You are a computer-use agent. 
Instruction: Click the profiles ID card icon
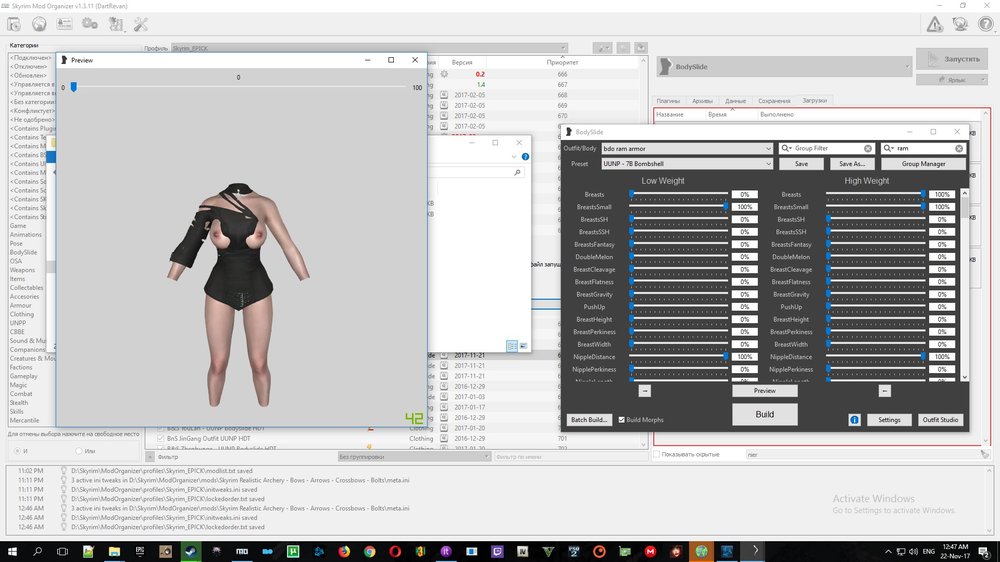(64, 24)
